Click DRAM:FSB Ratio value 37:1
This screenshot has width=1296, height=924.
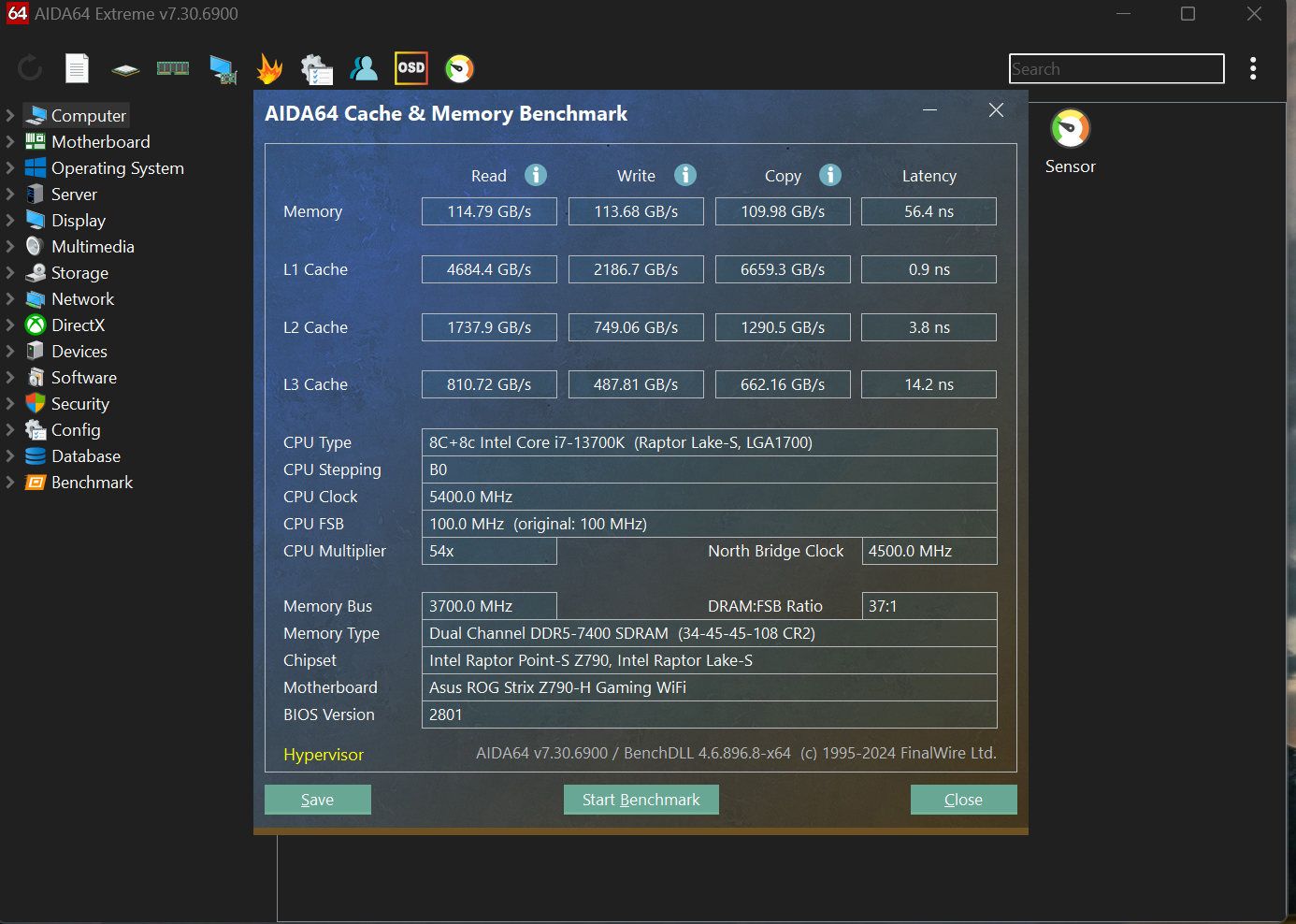(x=929, y=606)
